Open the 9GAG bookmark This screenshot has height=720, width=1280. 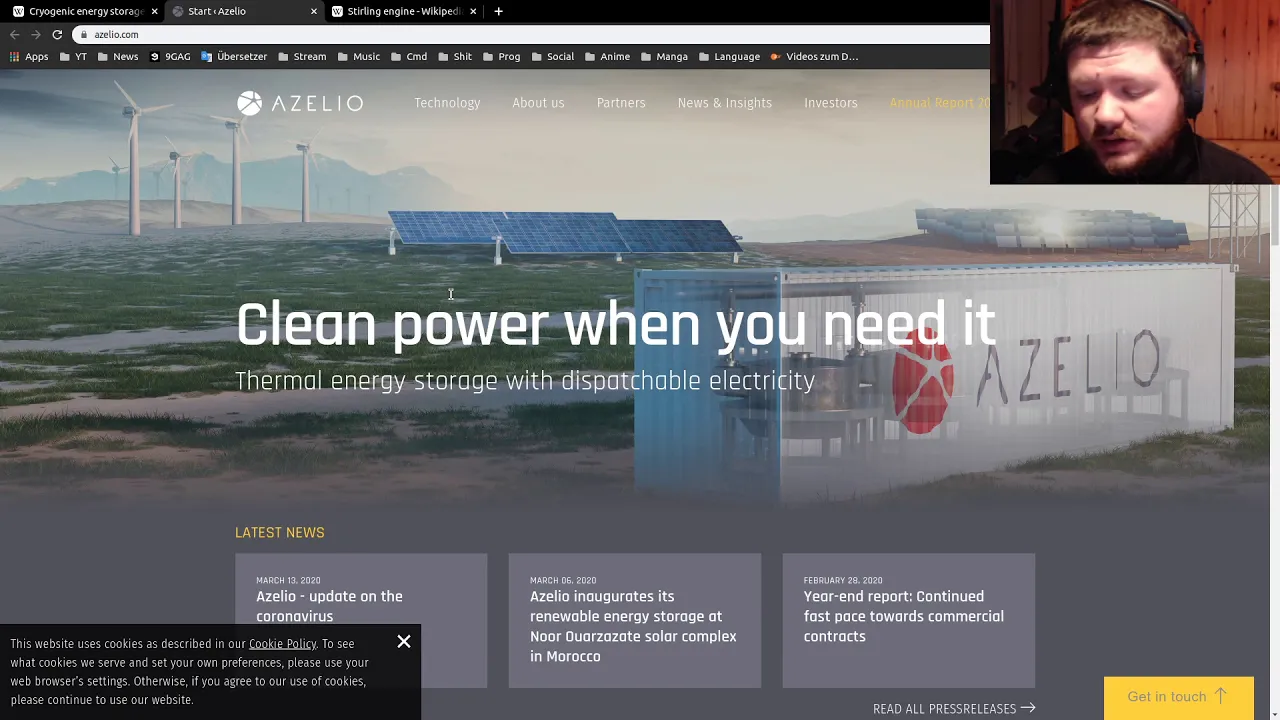pos(170,57)
